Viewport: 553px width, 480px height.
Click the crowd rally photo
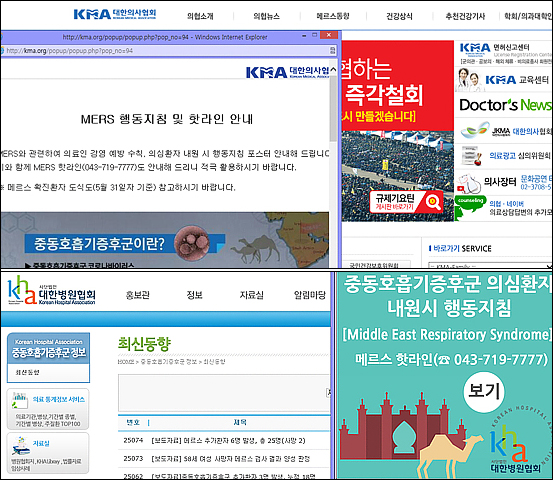pos(397,176)
